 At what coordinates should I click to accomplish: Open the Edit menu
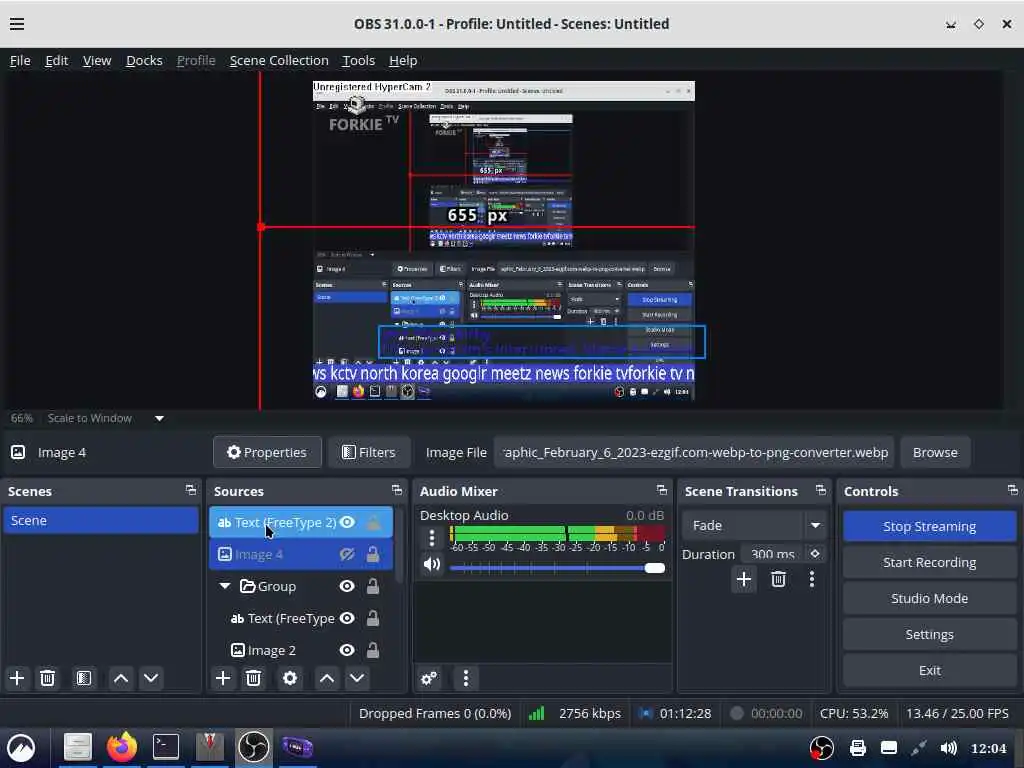click(x=57, y=61)
